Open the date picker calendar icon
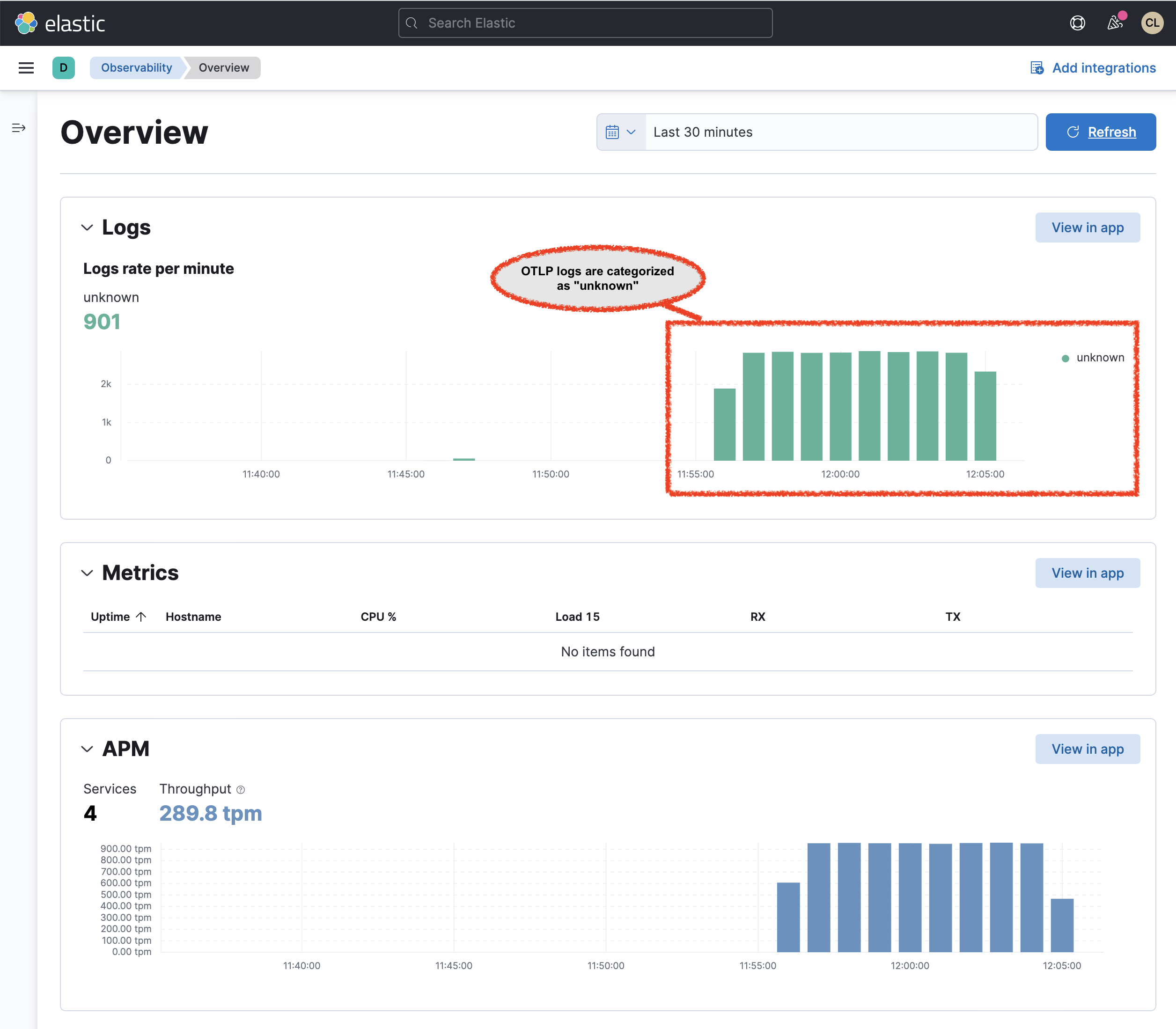 [613, 132]
